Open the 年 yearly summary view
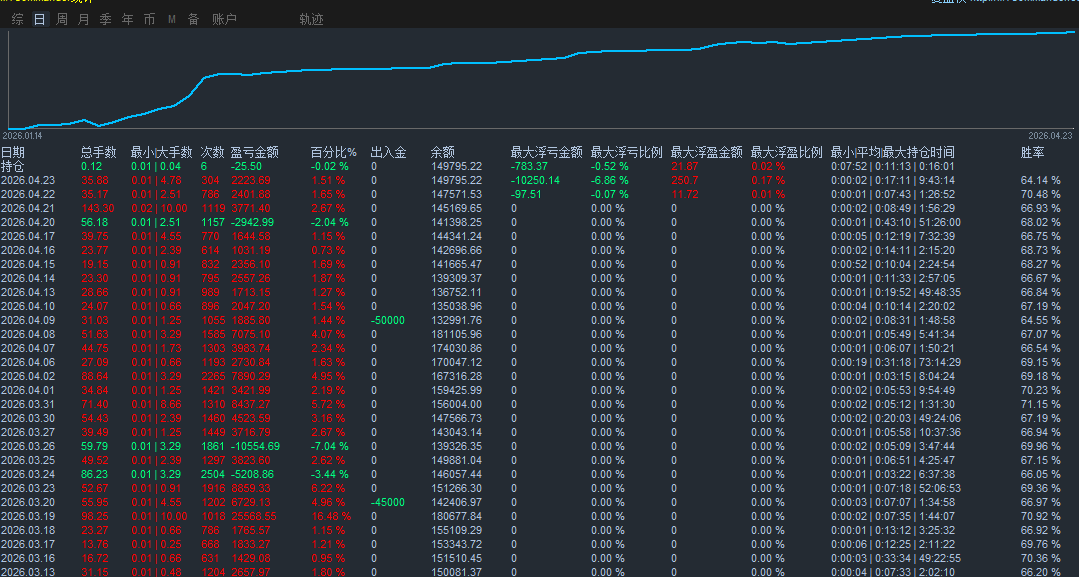This screenshot has width=1079, height=577. 127,18
